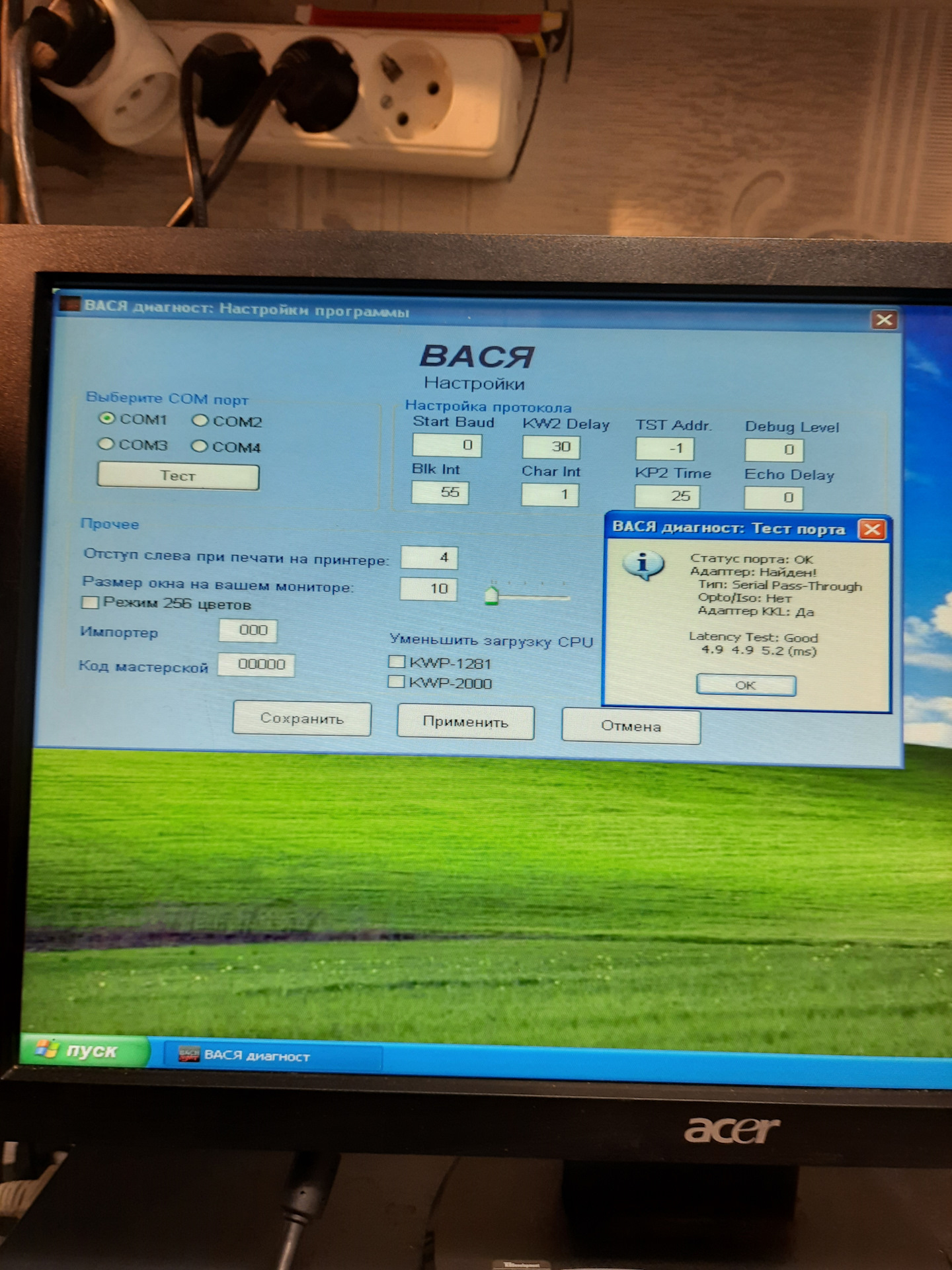Click the Blk Int input field
The image size is (952, 1270).
pos(440,493)
